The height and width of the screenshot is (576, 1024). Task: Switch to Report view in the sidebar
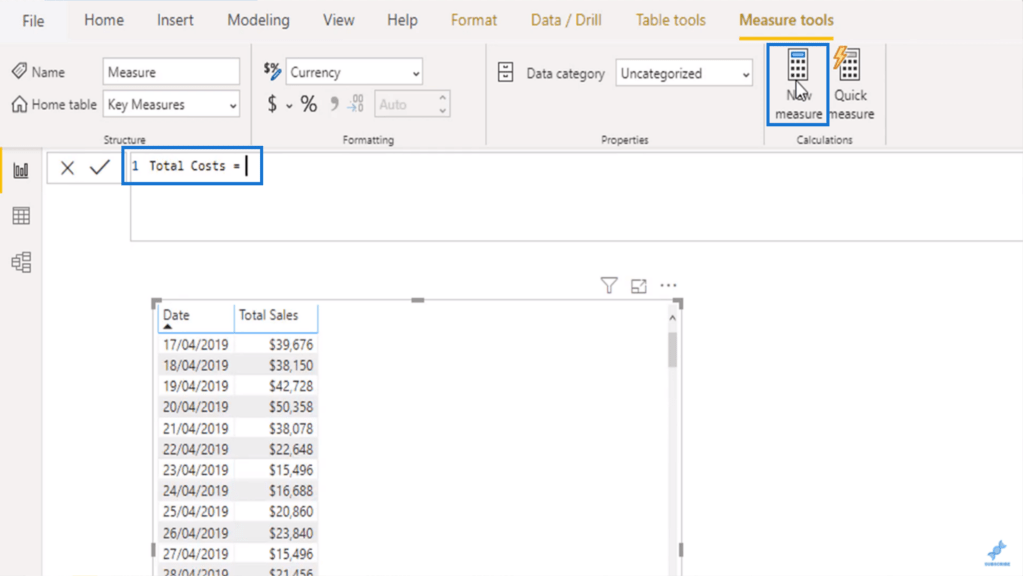[21, 171]
